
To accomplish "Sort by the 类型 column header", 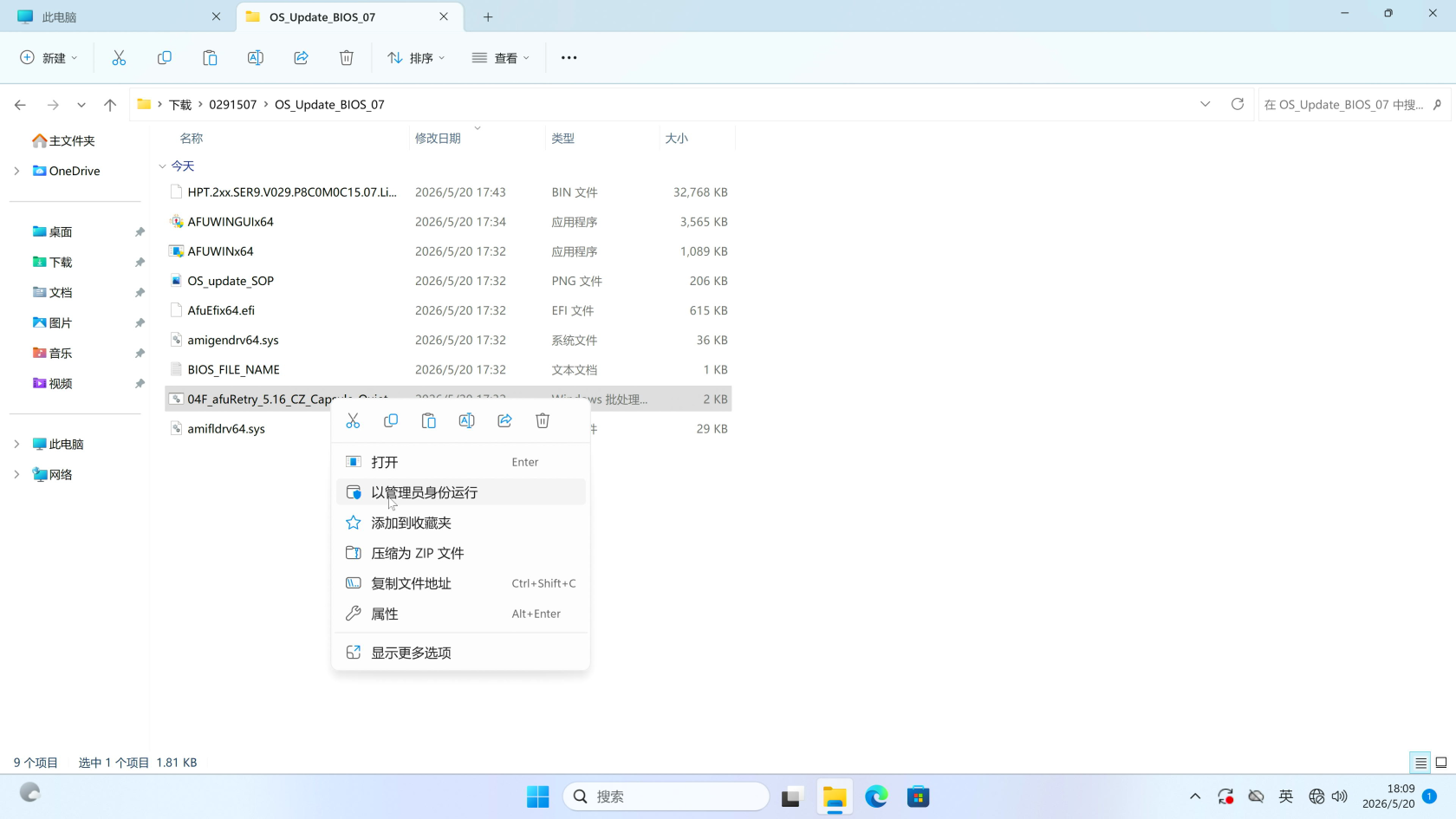I will tap(563, 138).
